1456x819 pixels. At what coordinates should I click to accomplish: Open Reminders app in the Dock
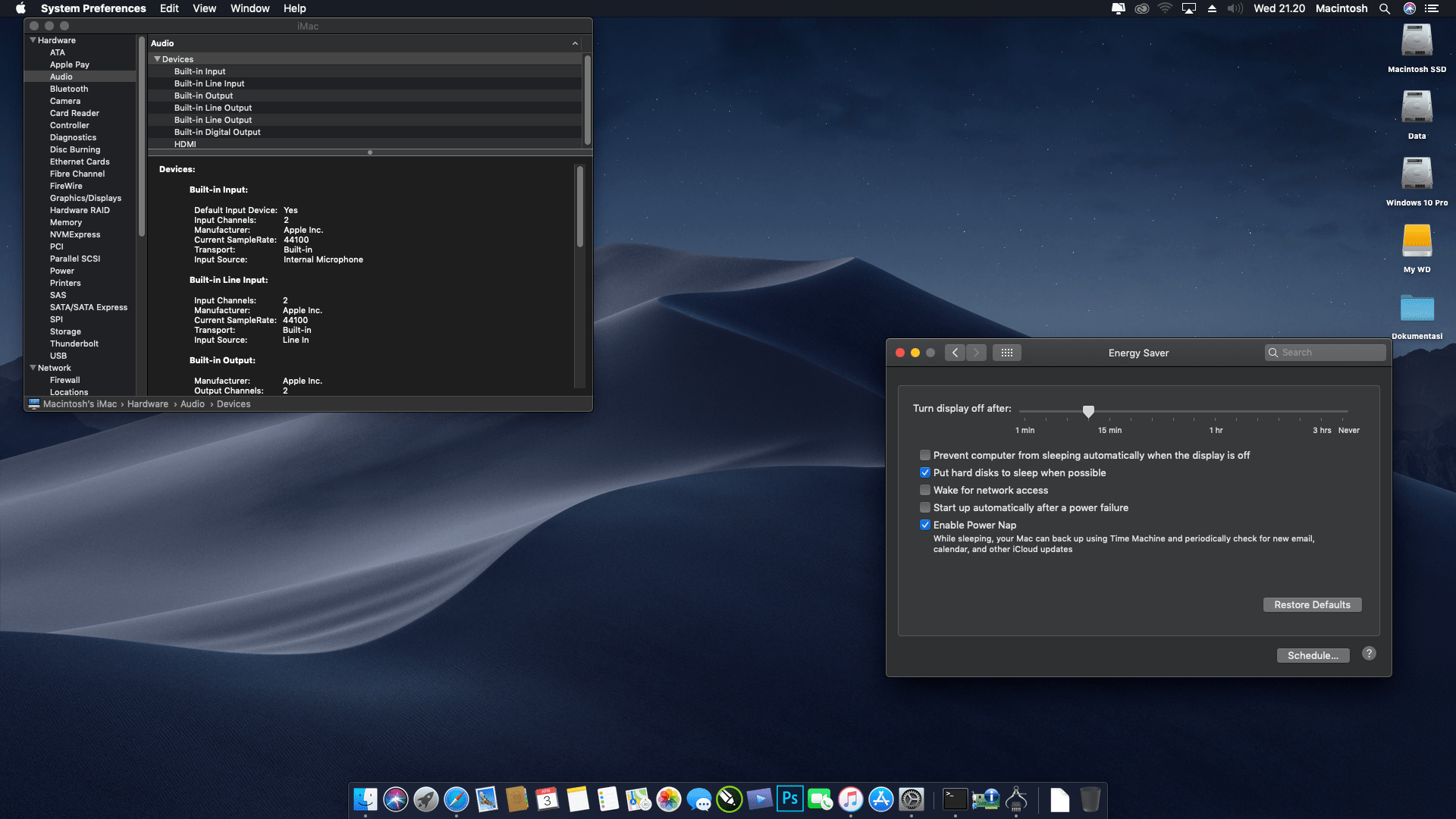pyautogui.click(x=608, y=799)
